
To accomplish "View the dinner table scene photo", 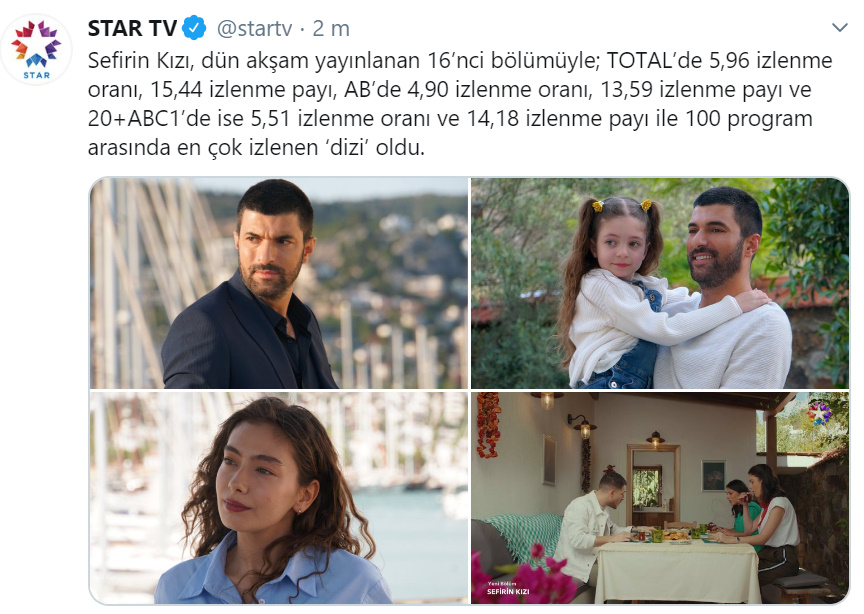I will pos(660,498).
